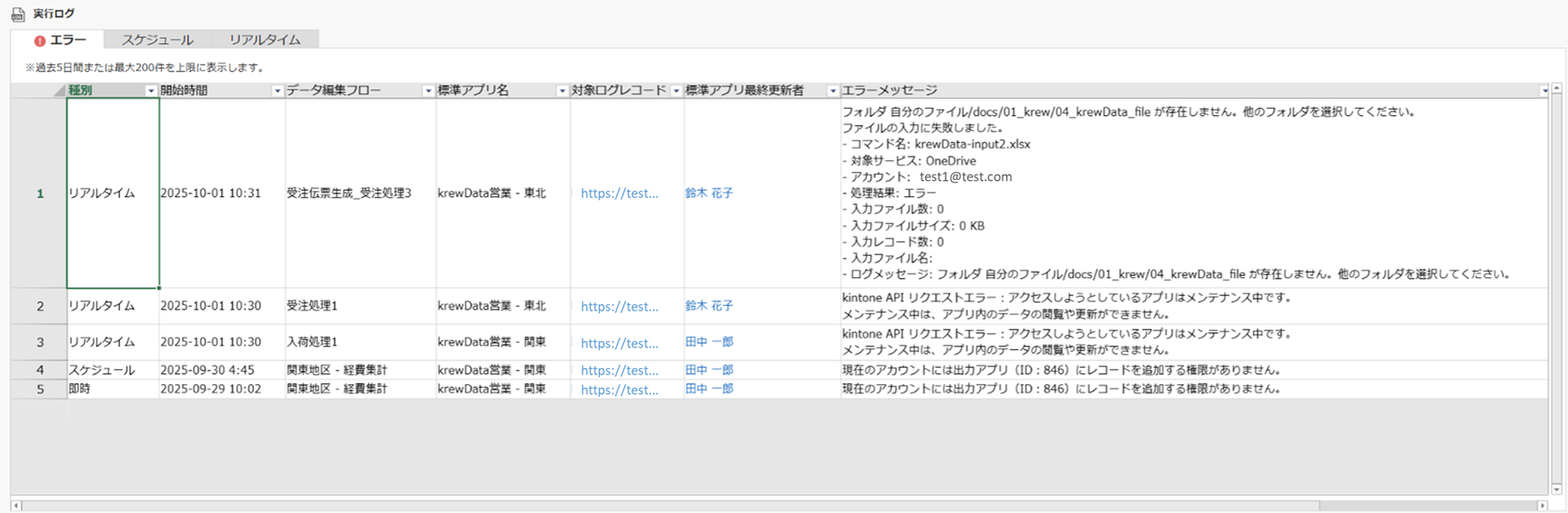Click the select-all corner triangle of the grid
1568x513 pixels.
click(59, 91)
